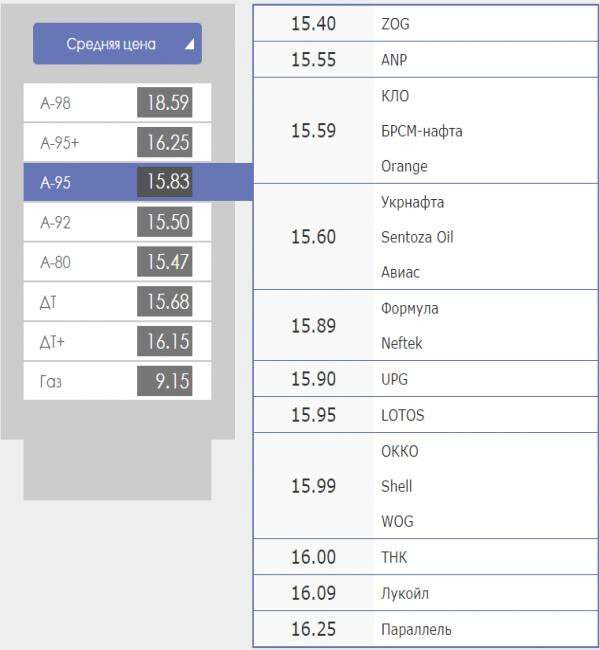Select the A-98 fuel row

pos(117,103)
